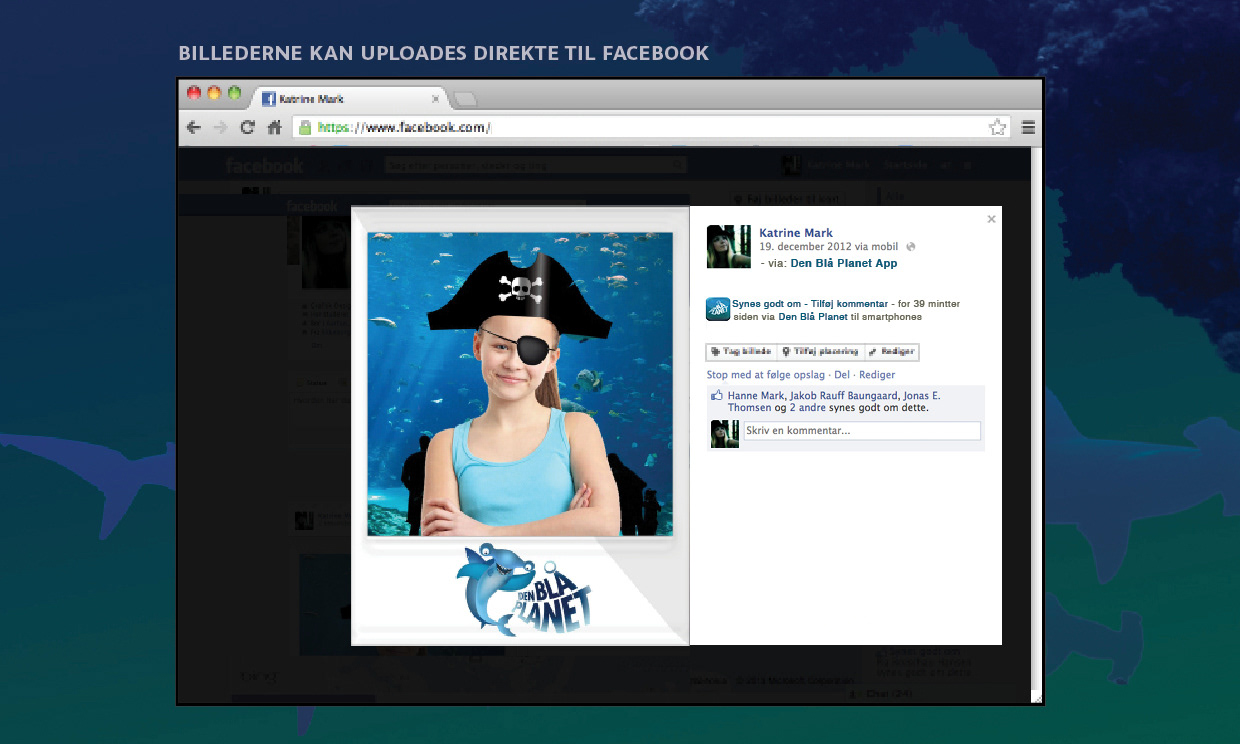Click Katrine Mark's profile picture in post
The image size is (1240, 744).
click(729, 247)
